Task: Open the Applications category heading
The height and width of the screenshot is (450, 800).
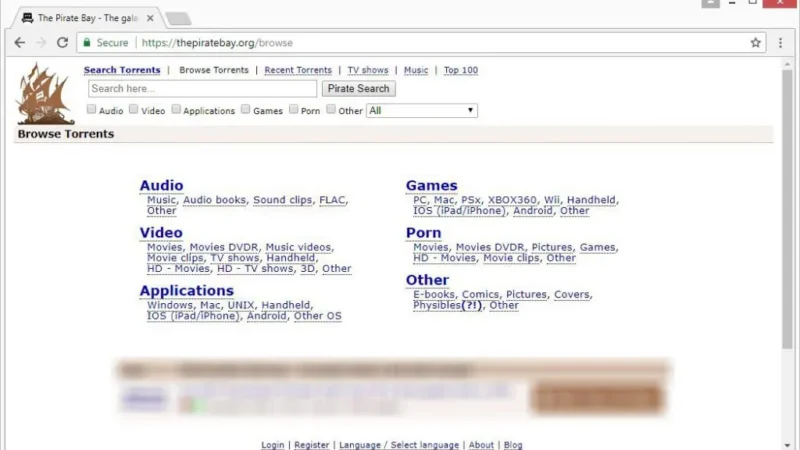Action: [x=187, y=290]
